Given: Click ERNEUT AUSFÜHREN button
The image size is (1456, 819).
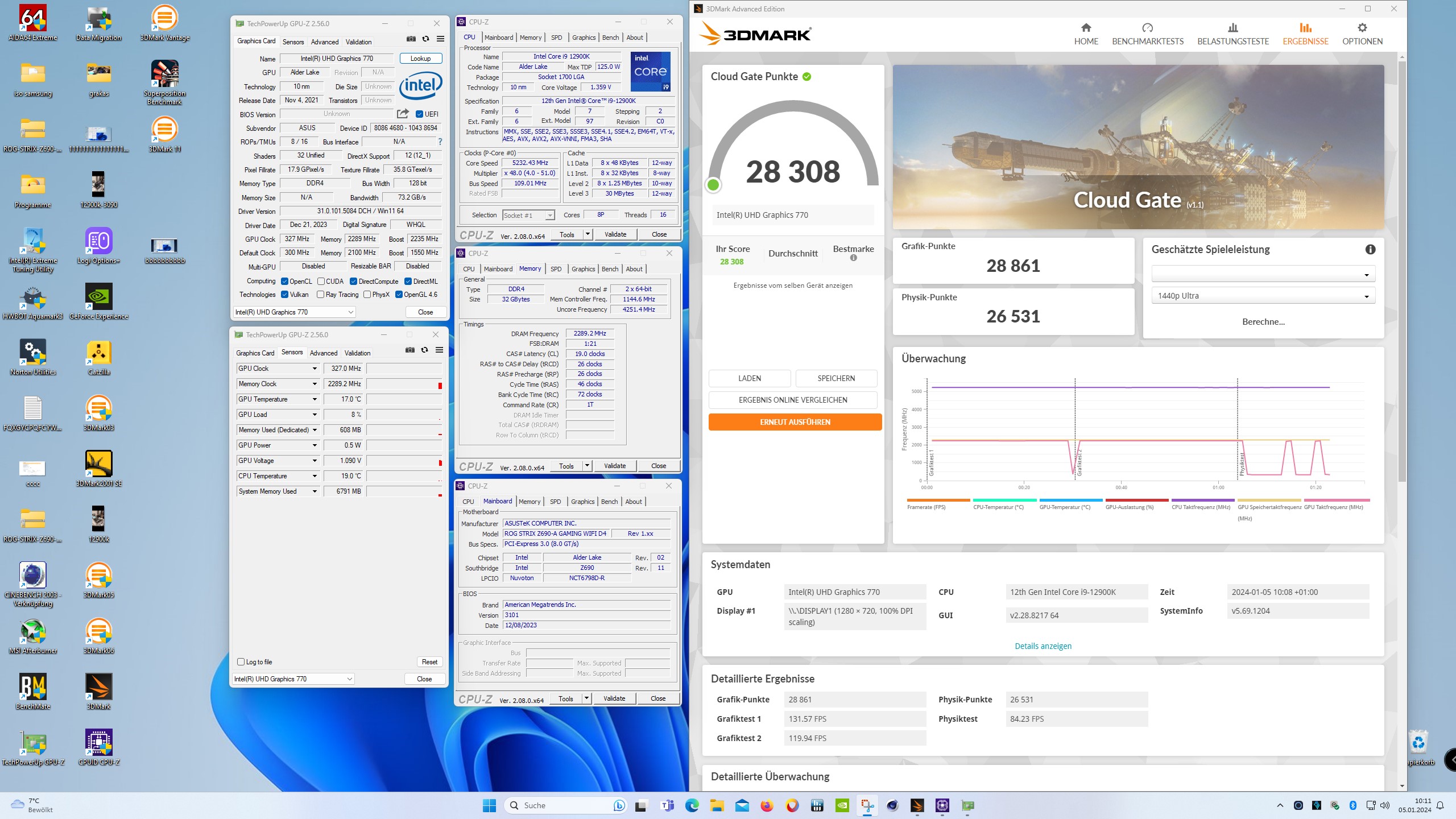Looking at the screenshot, I should point(795,422).
